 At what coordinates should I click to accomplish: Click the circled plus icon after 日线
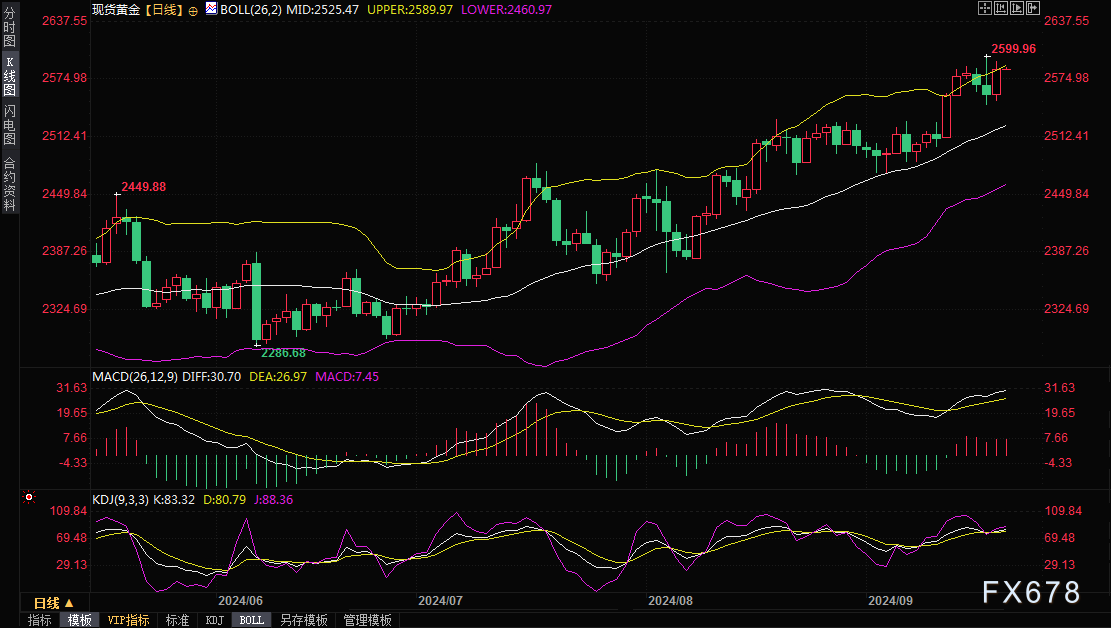pyautogui.click(x=193, y=11)
